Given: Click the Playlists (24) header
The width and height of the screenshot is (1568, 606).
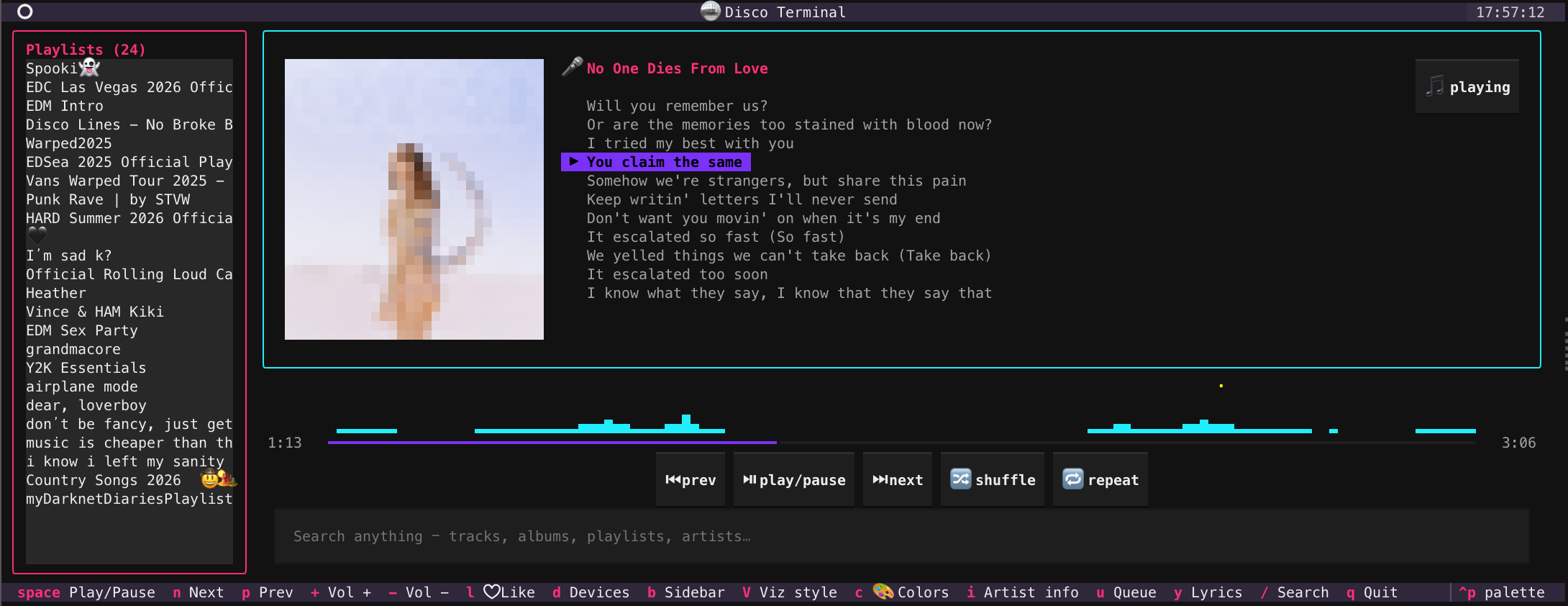Looking at the screenshot, I should coord(86,50).
